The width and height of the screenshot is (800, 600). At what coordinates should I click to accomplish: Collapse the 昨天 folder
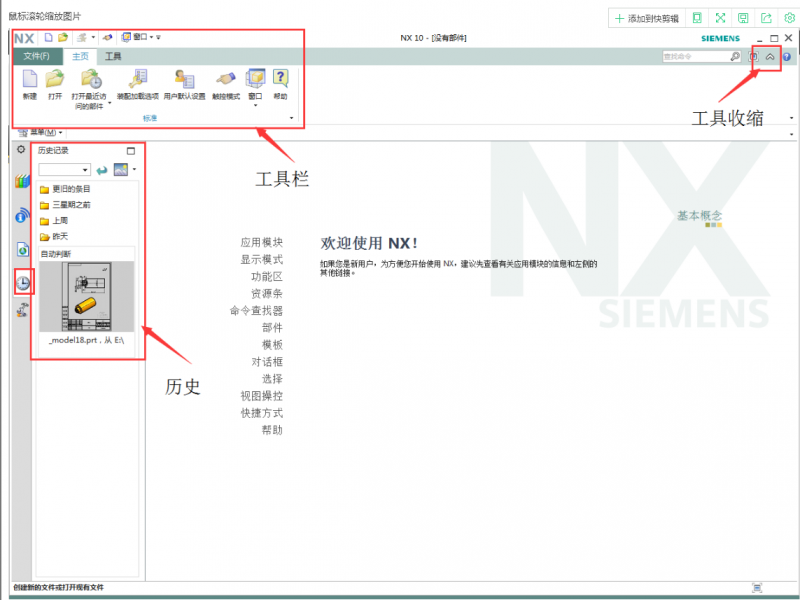click(54, 237)
